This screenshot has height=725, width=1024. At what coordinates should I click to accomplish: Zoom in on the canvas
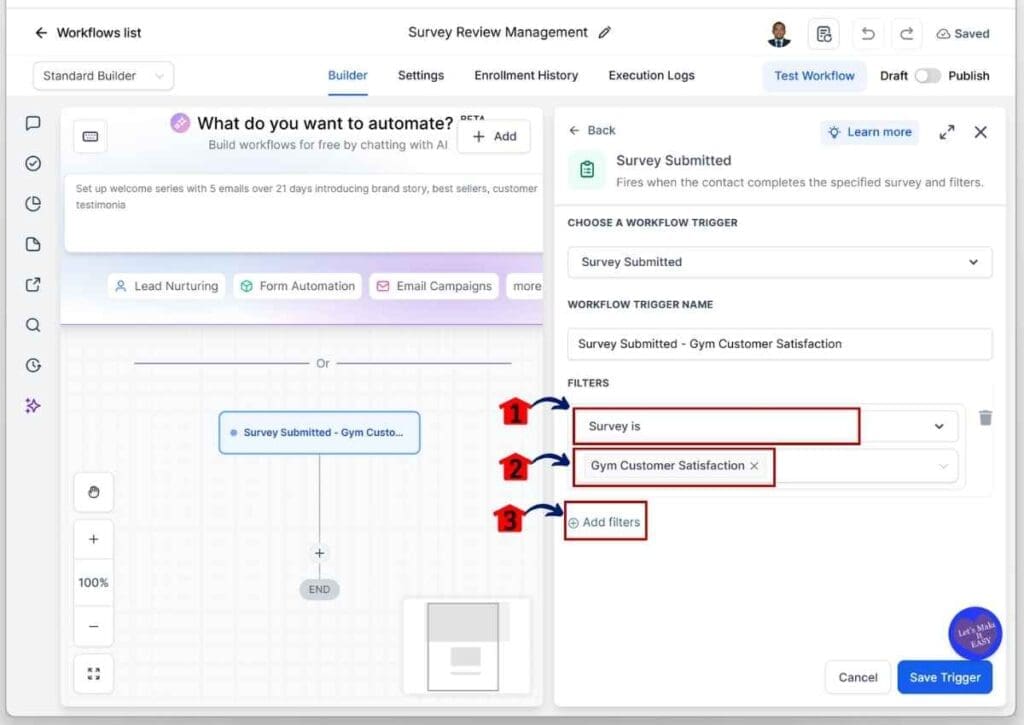pyautogui.click(x=93, y=540)
